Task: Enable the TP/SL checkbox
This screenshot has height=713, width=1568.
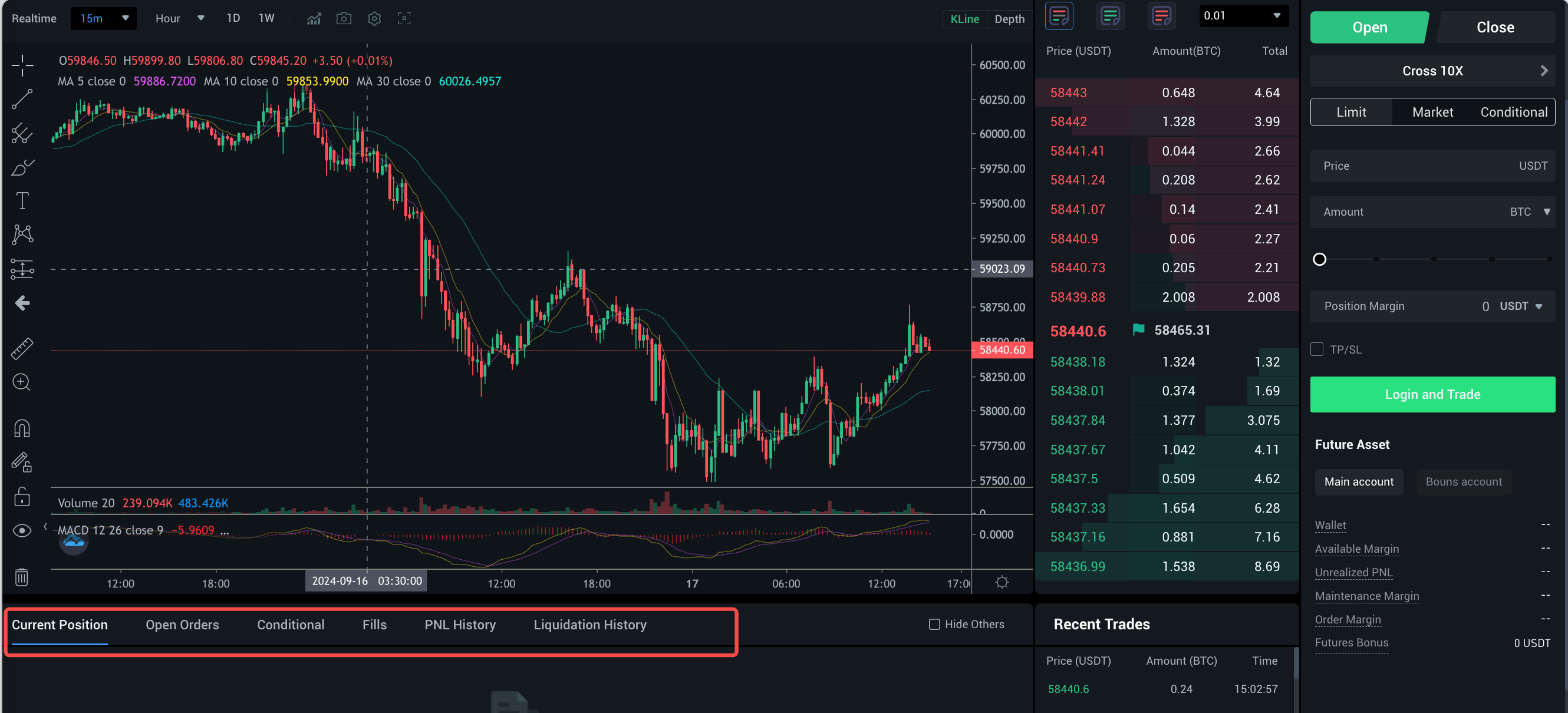Action: pos(1317,349)
